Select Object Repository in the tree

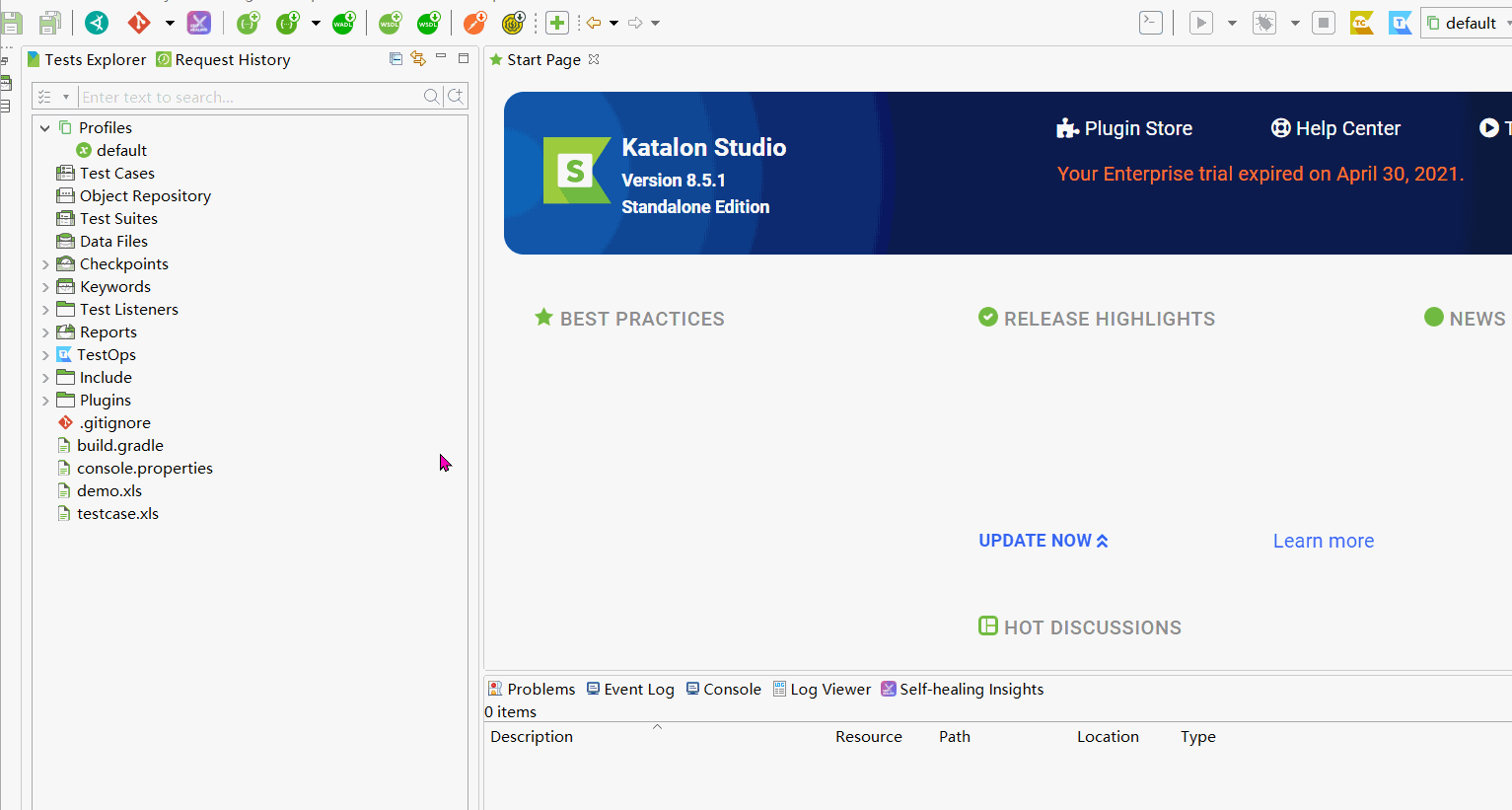[x=145, y=196]
